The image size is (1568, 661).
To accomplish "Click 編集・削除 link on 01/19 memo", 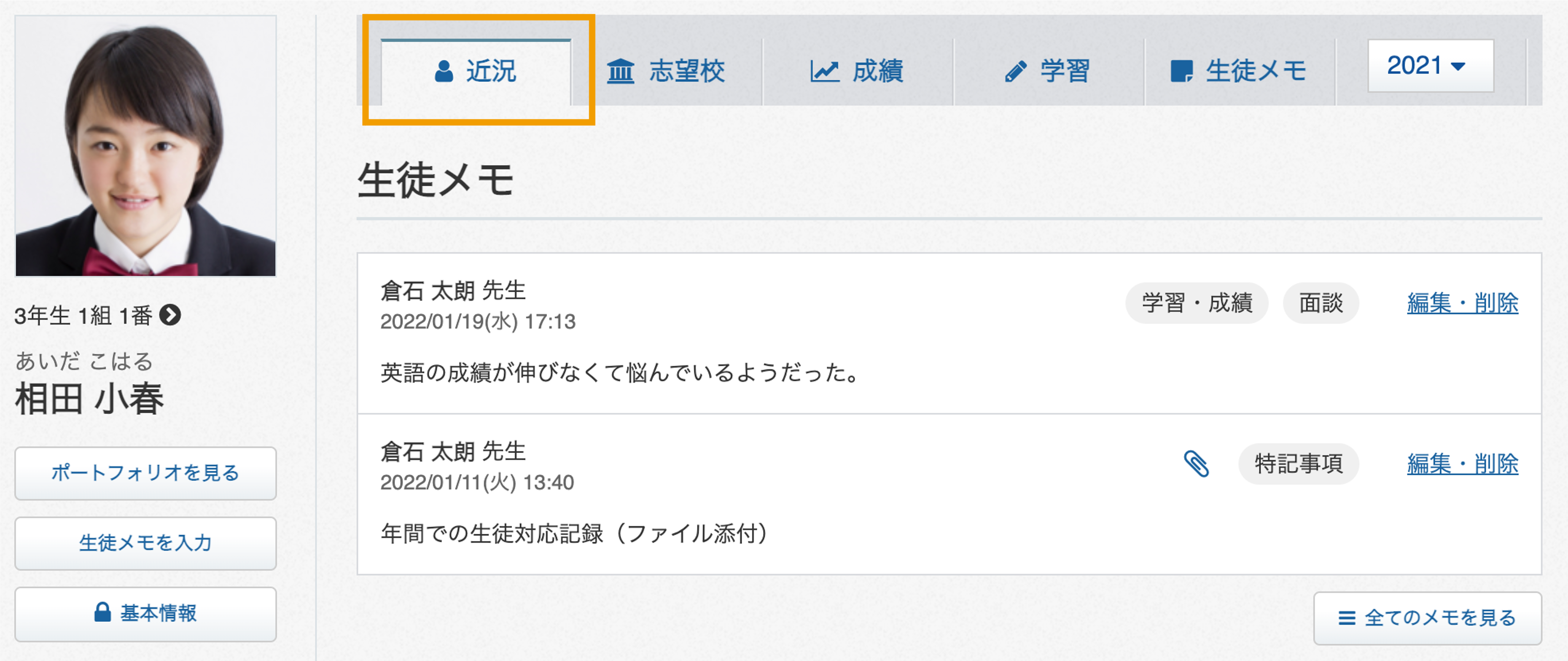I will [1462, 303].
